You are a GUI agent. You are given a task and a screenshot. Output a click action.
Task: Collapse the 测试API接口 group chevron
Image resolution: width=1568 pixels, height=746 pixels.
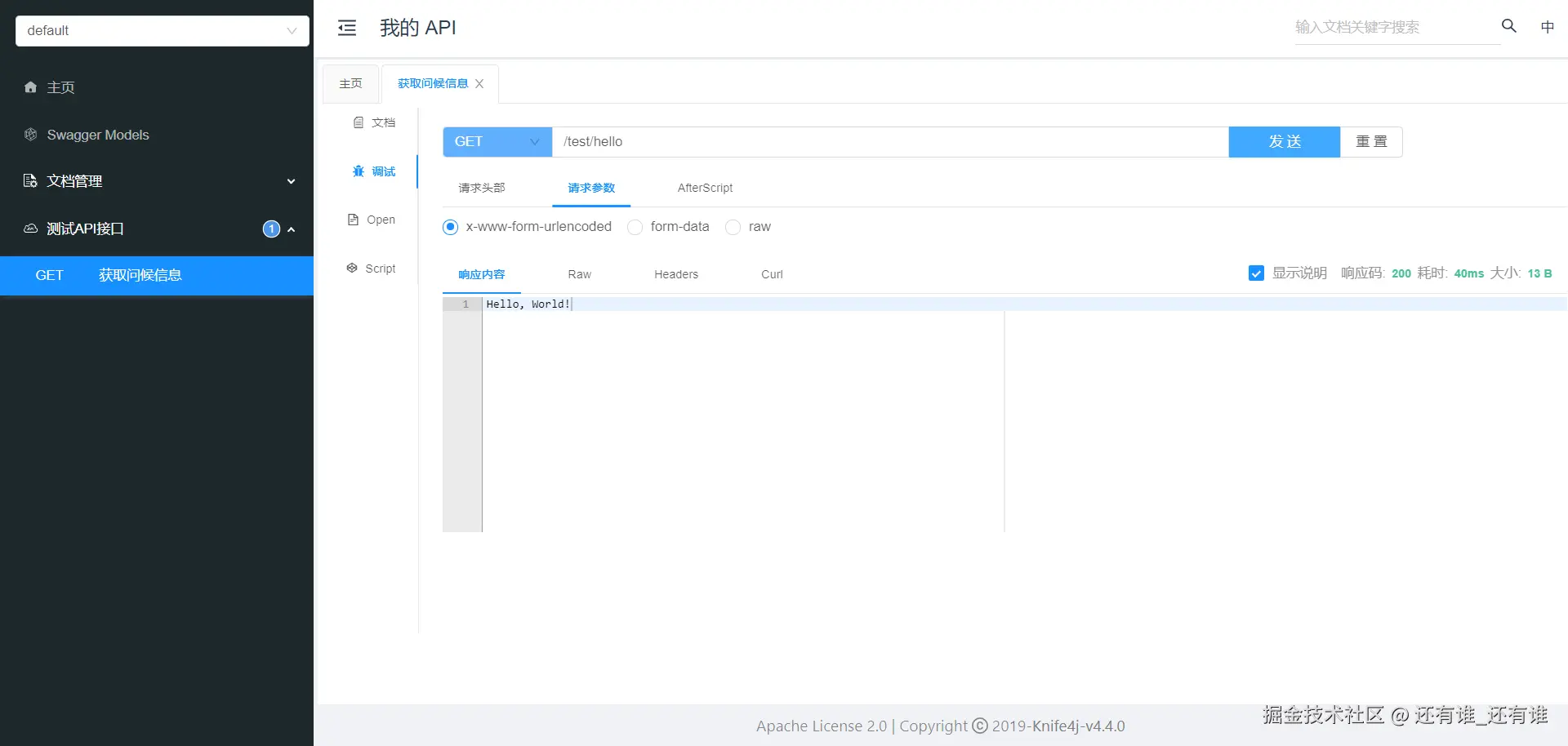[291, 229]
